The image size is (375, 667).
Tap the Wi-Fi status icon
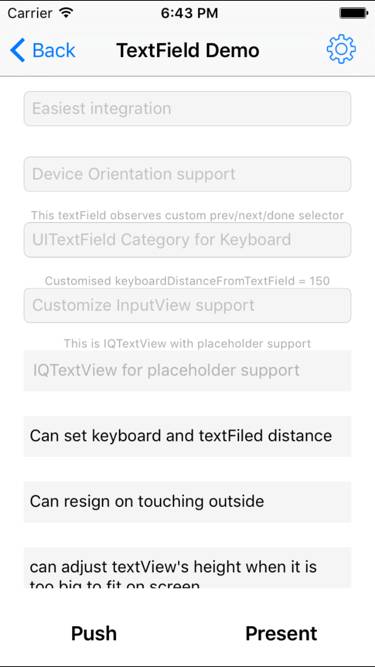[66, 13]
